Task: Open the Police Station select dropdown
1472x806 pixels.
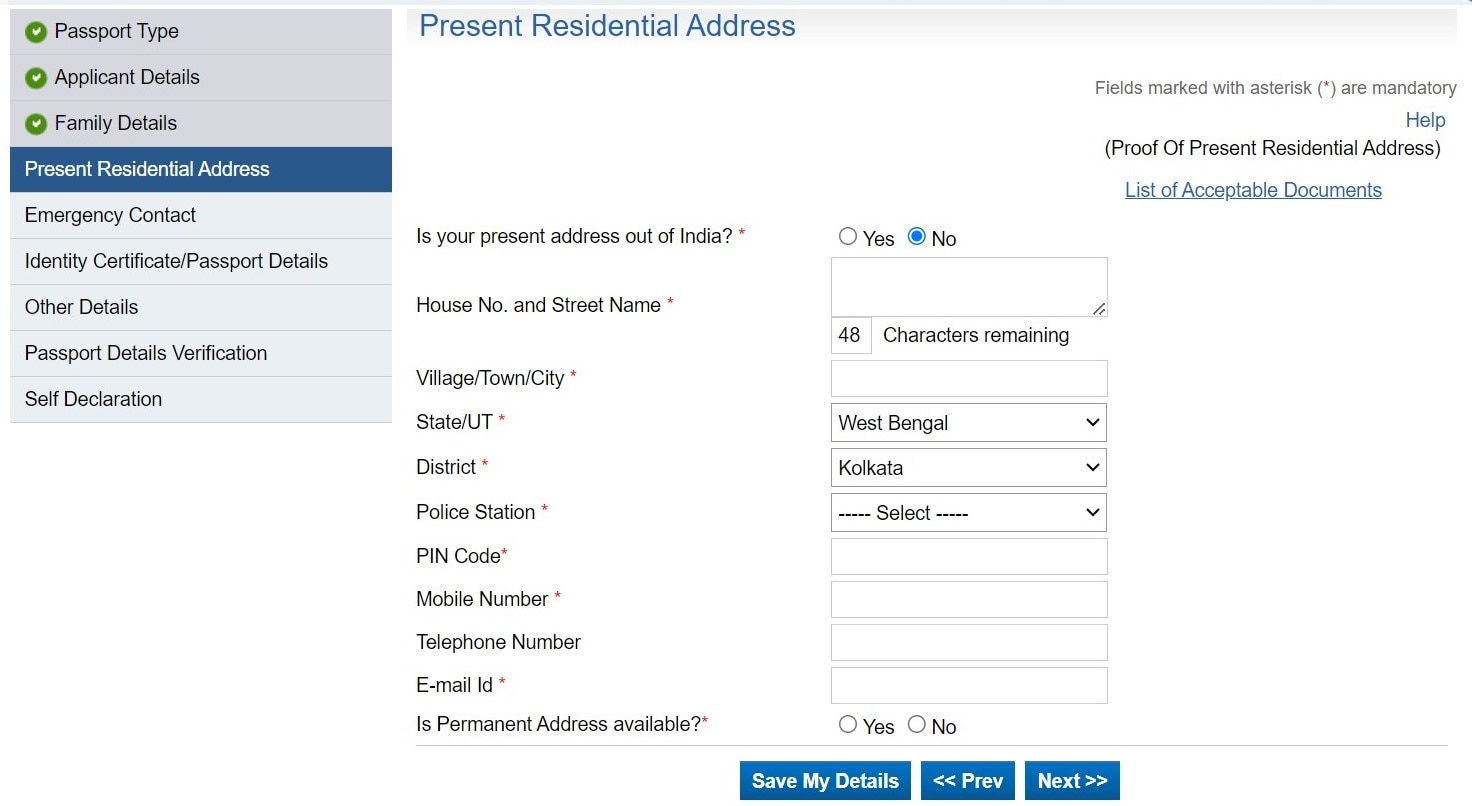Action: (x=968, y=513)
